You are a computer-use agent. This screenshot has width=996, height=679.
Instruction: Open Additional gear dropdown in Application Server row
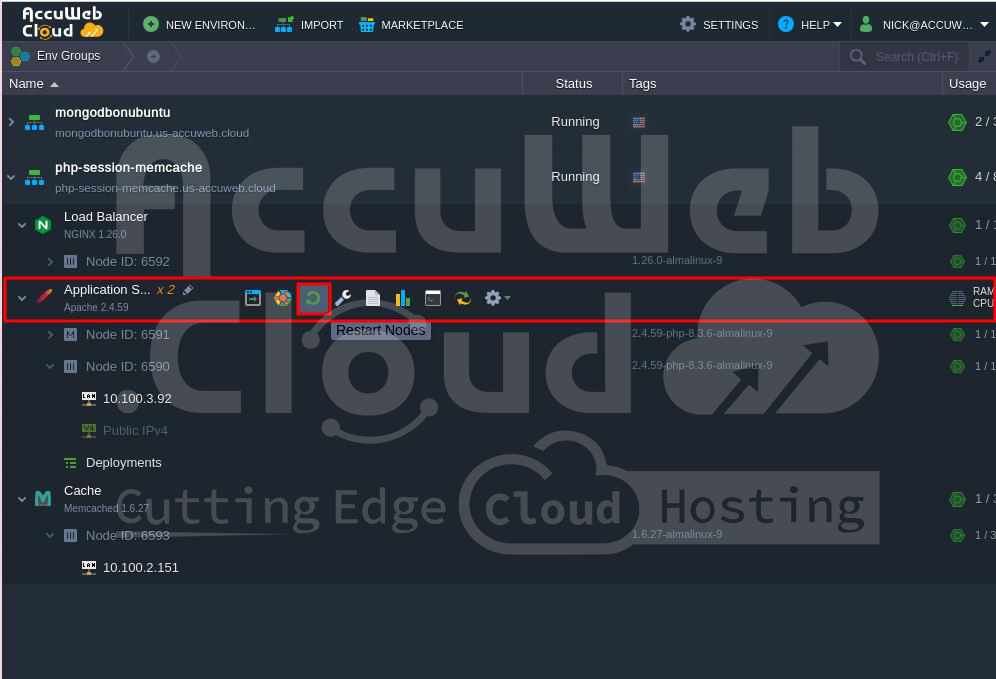[496, 298]
